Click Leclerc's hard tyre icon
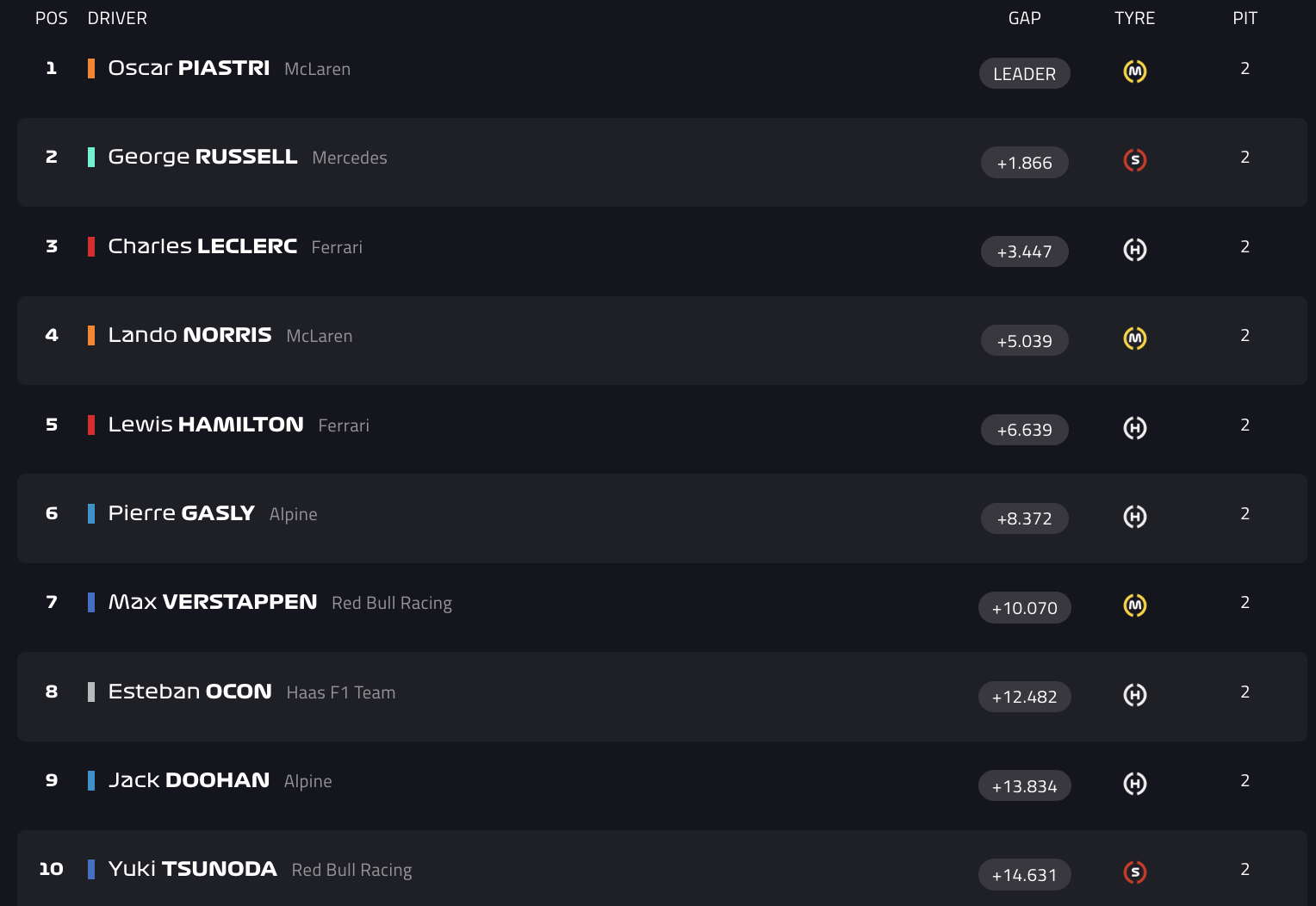Viewport: 1316px width, 906px height. [x=1135, y=250]
